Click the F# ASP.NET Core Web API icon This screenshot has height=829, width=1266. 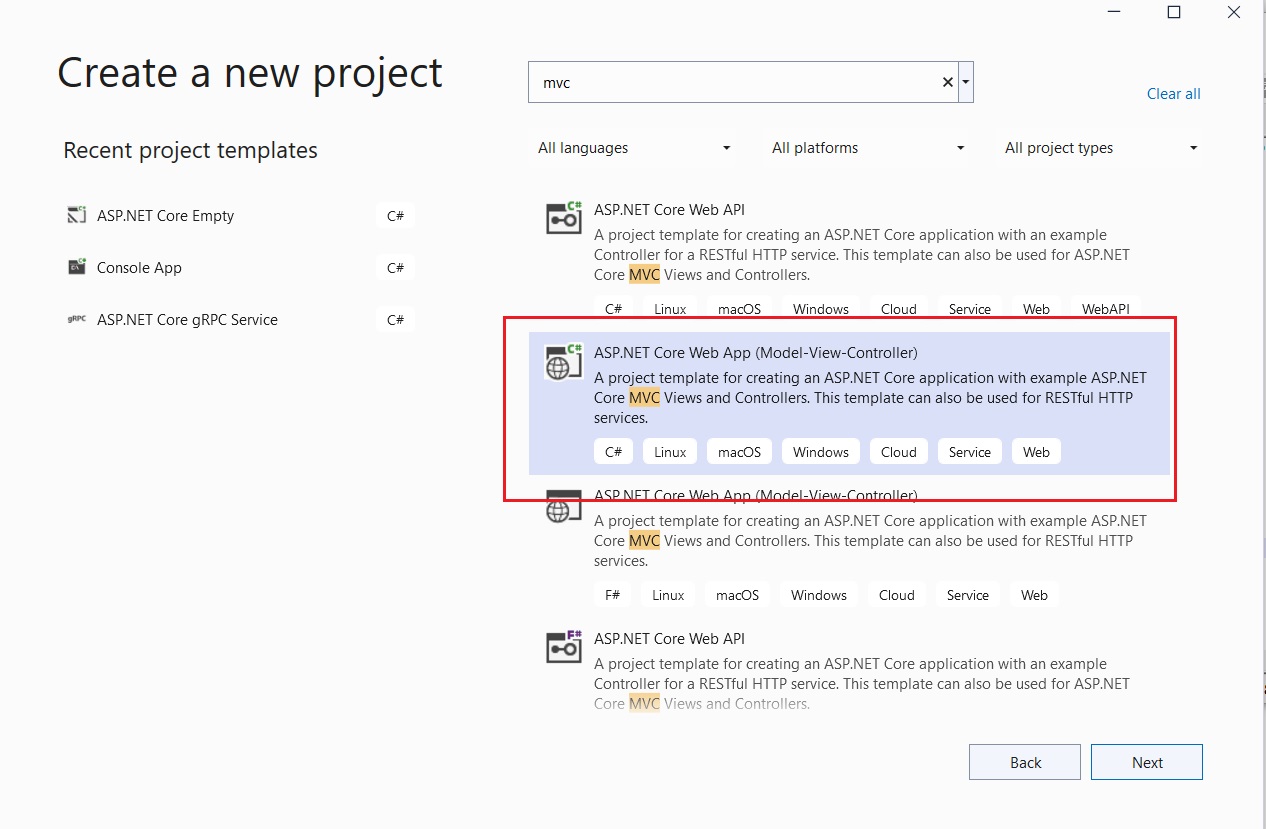564,647
